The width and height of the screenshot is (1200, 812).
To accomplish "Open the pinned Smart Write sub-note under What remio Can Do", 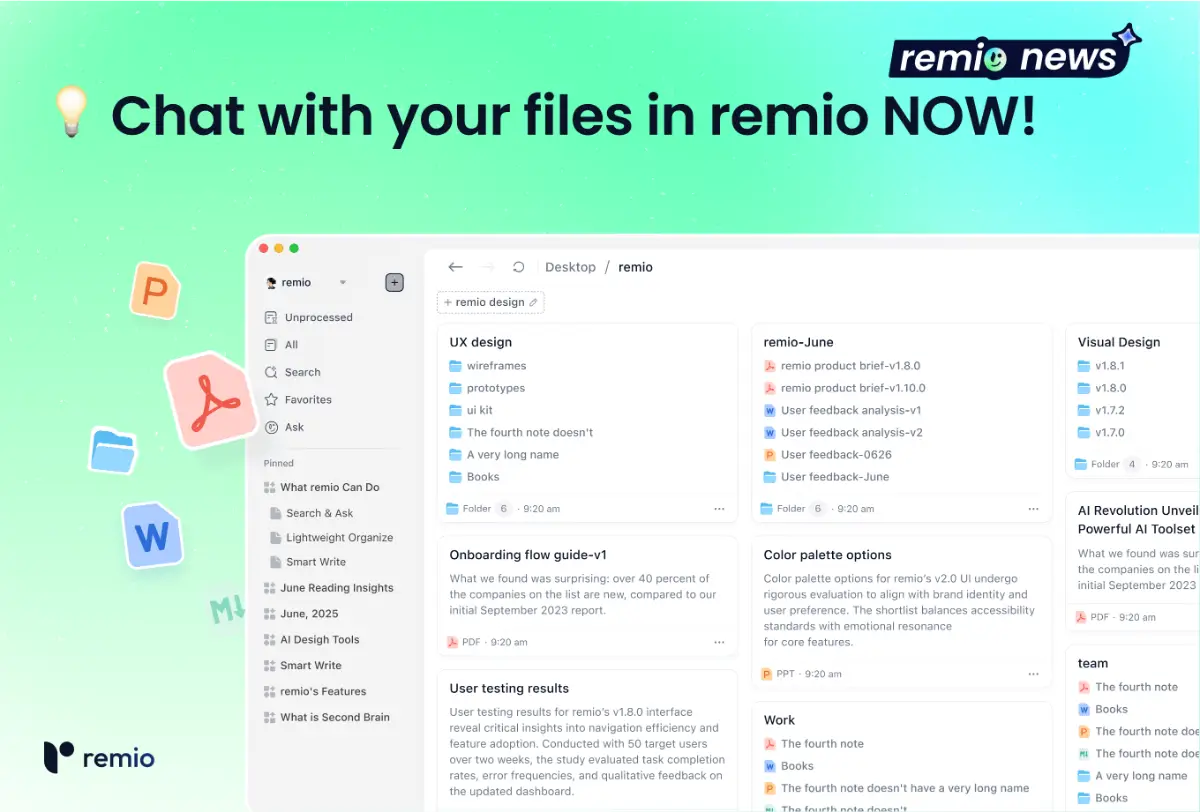I will tap(316, 562).
